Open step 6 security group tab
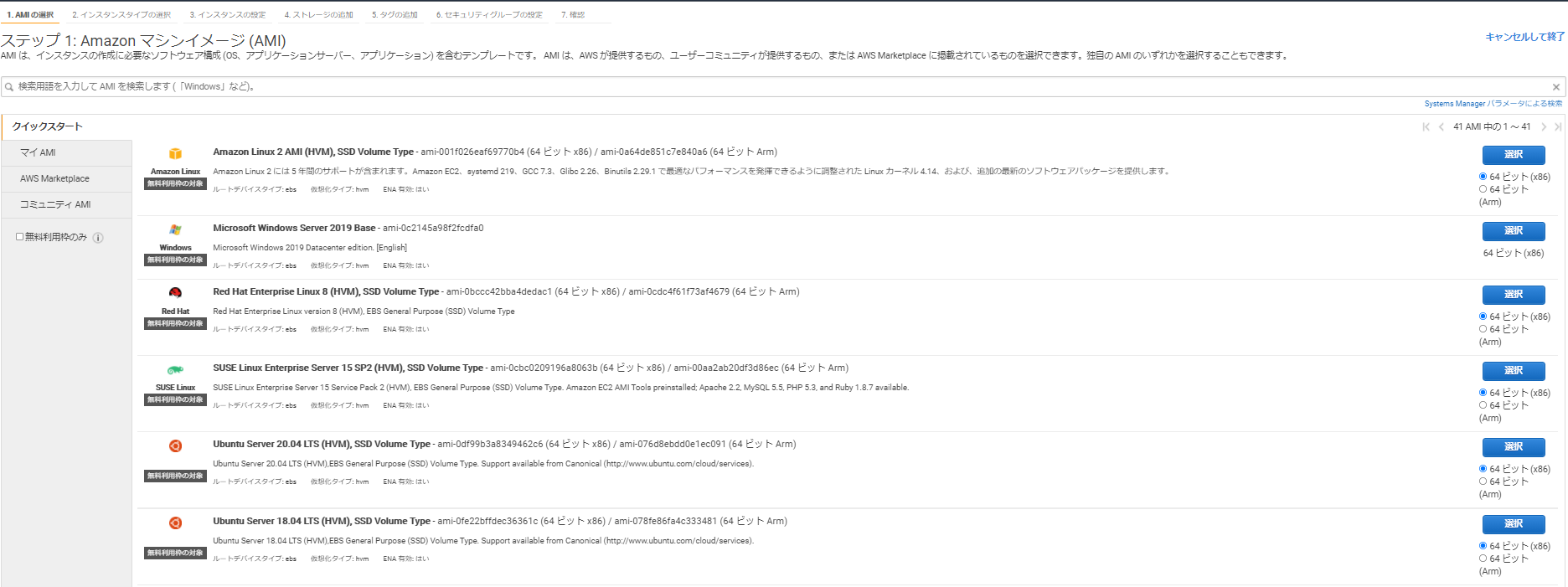Image resolution: width=1568 pixels, height=587 pixels. (489, 15)
